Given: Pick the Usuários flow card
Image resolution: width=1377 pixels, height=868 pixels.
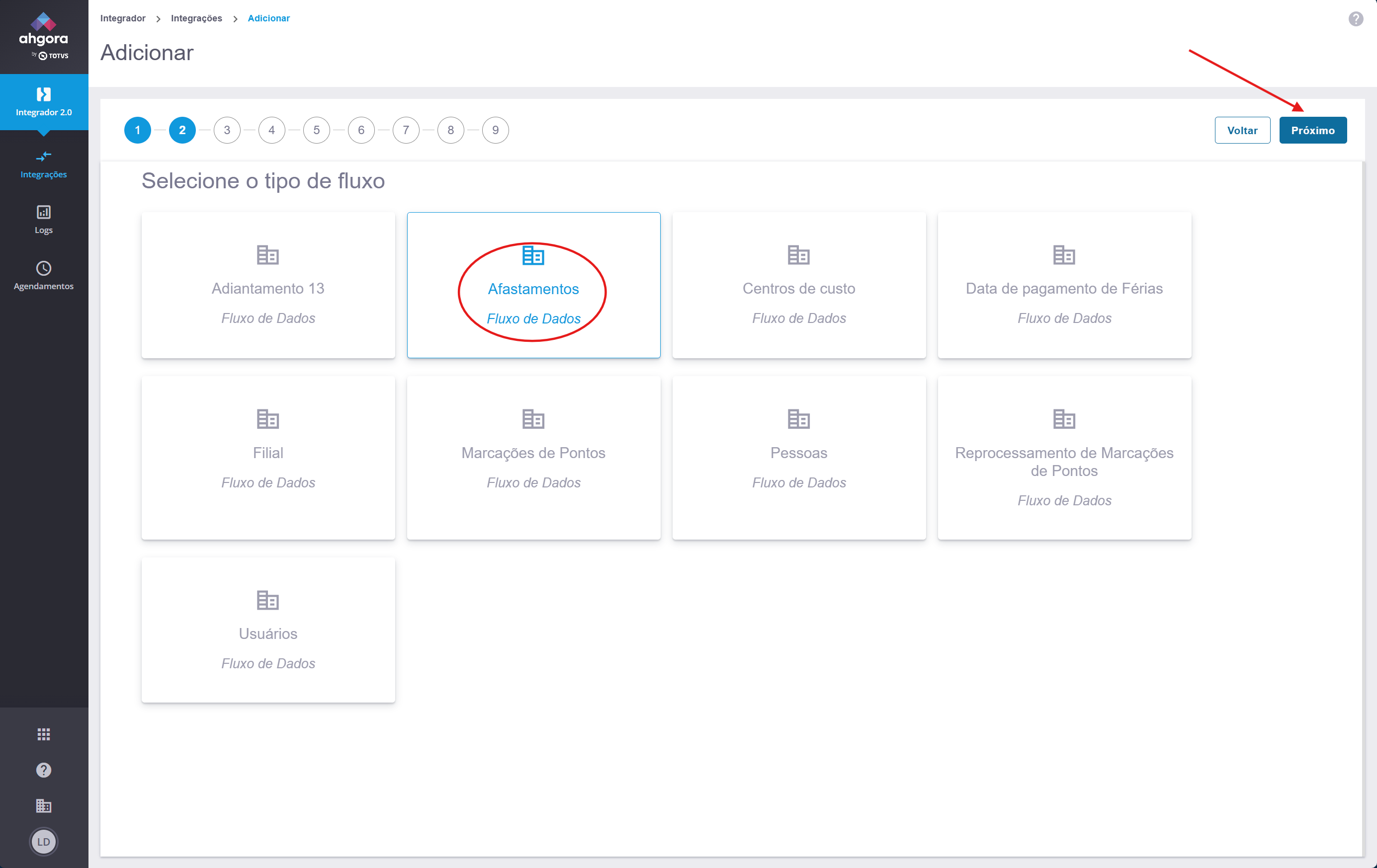Looking at the screenshot, I should click(x=267, y=630).
